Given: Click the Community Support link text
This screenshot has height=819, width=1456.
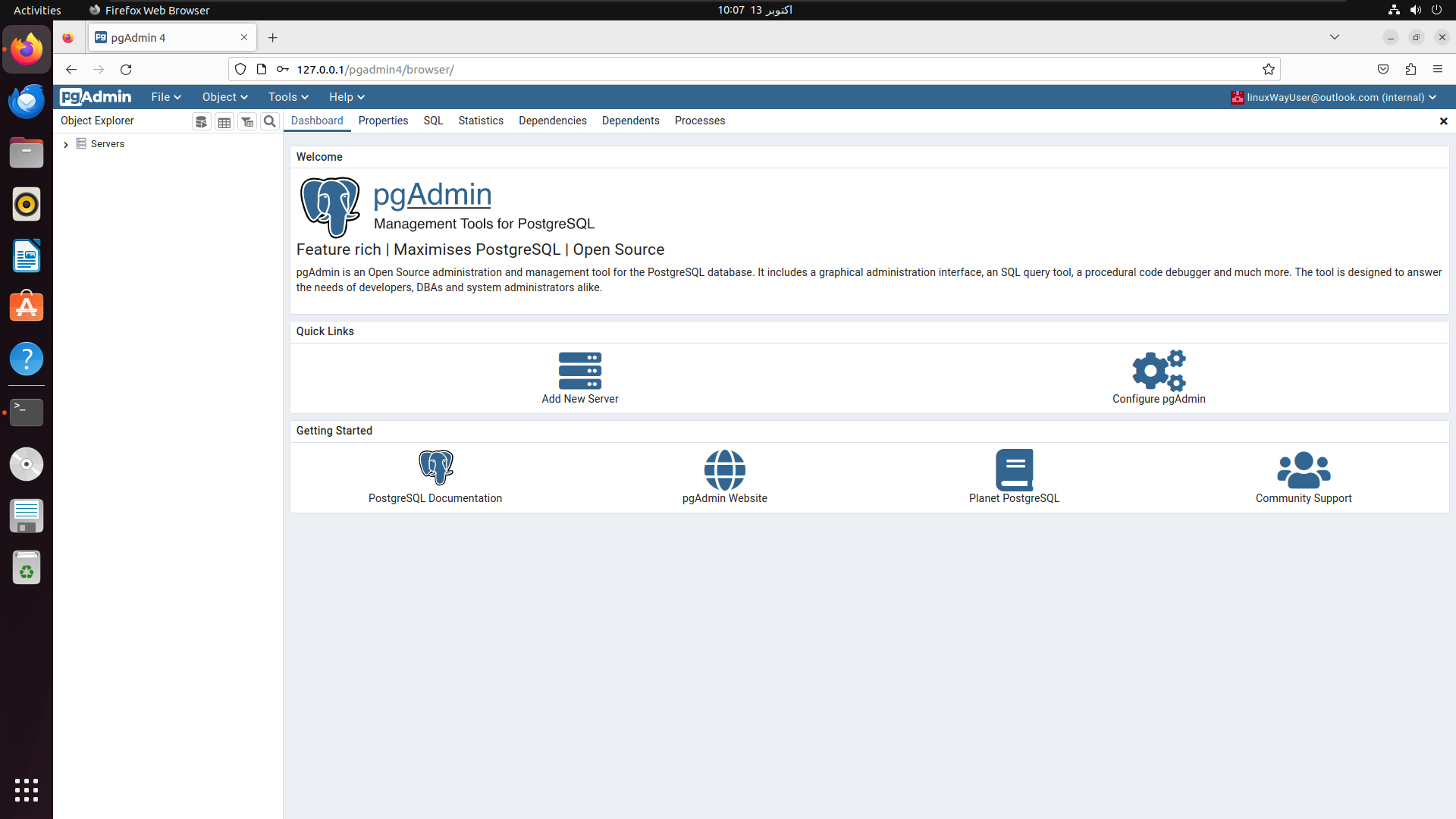Looking at the screenshot, I should [1304, 498].
